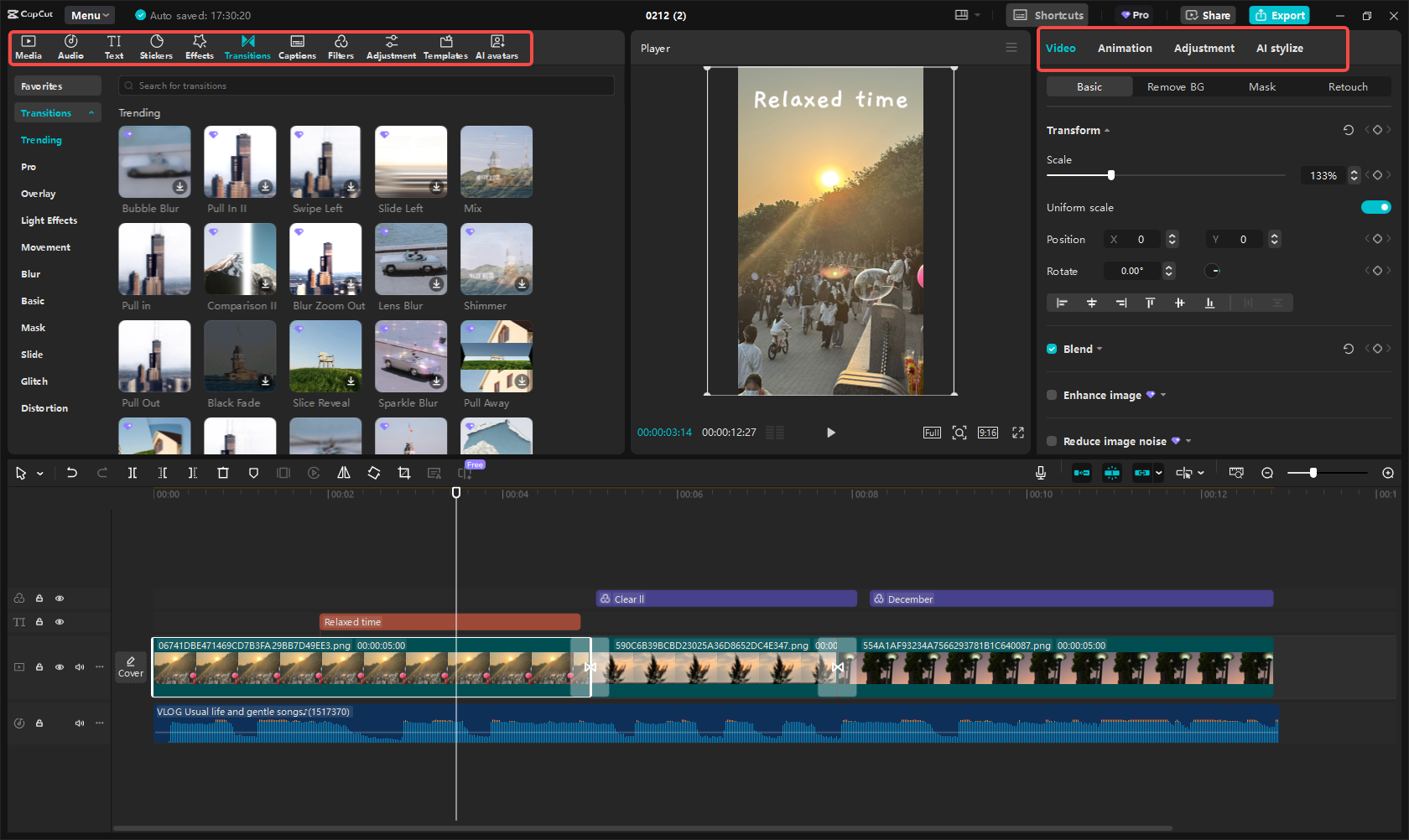Click the Export button
Screen dimensions: 1409x840
pyautogui.click(x=1279, y=15)
